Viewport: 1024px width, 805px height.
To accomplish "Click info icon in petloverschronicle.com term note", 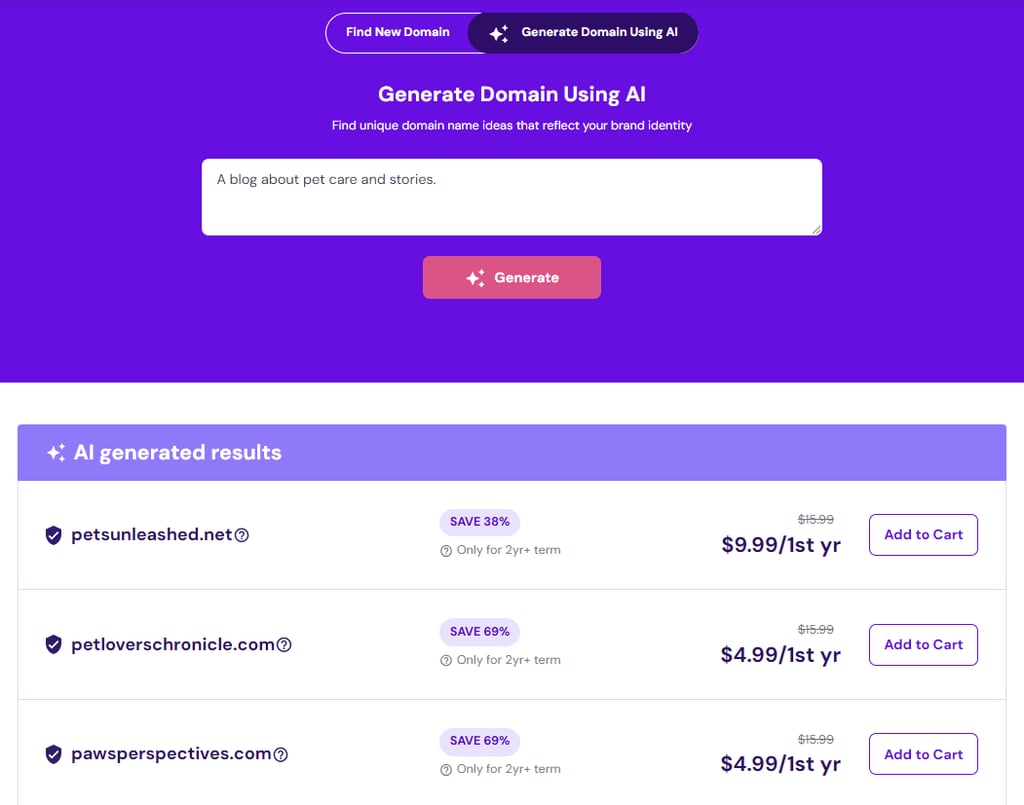I will 446,661.
